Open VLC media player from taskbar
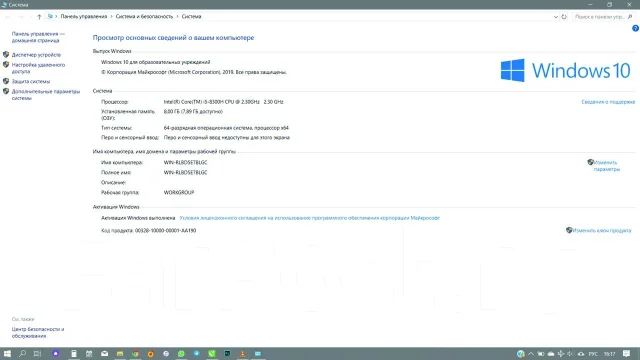Image resolution: width=640 pixels, height=360 pixels. [242, 353]
